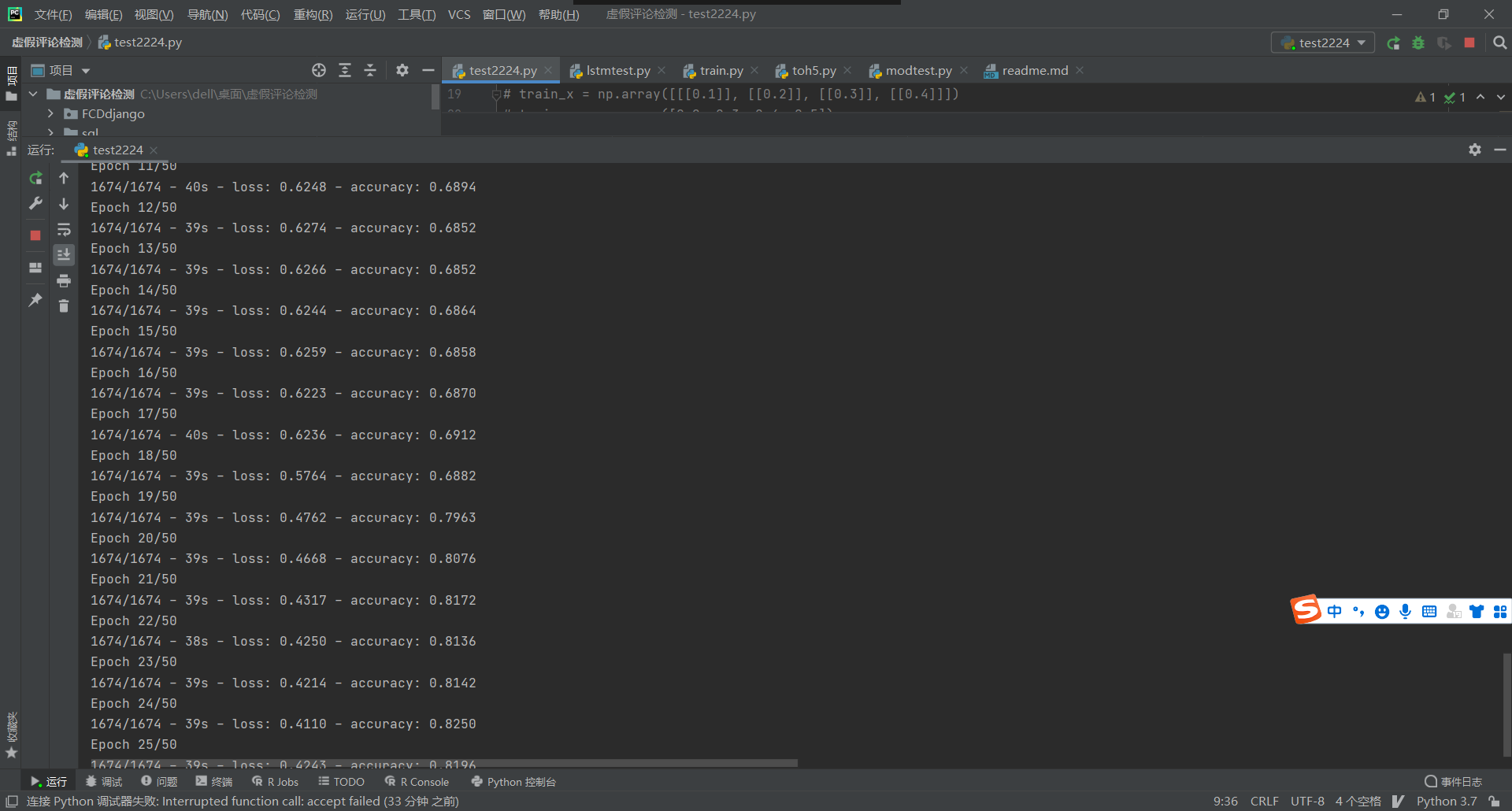Go to next highlighted error arrow
Screen dimensions: 1512x811
(x=1500, y=97)
